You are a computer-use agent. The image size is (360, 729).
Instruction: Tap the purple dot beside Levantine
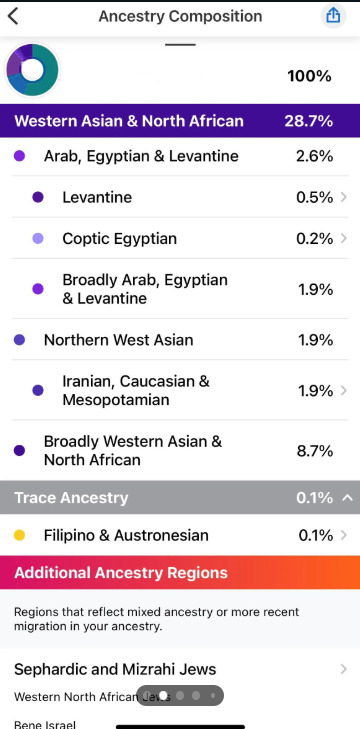tap(38, 197)
